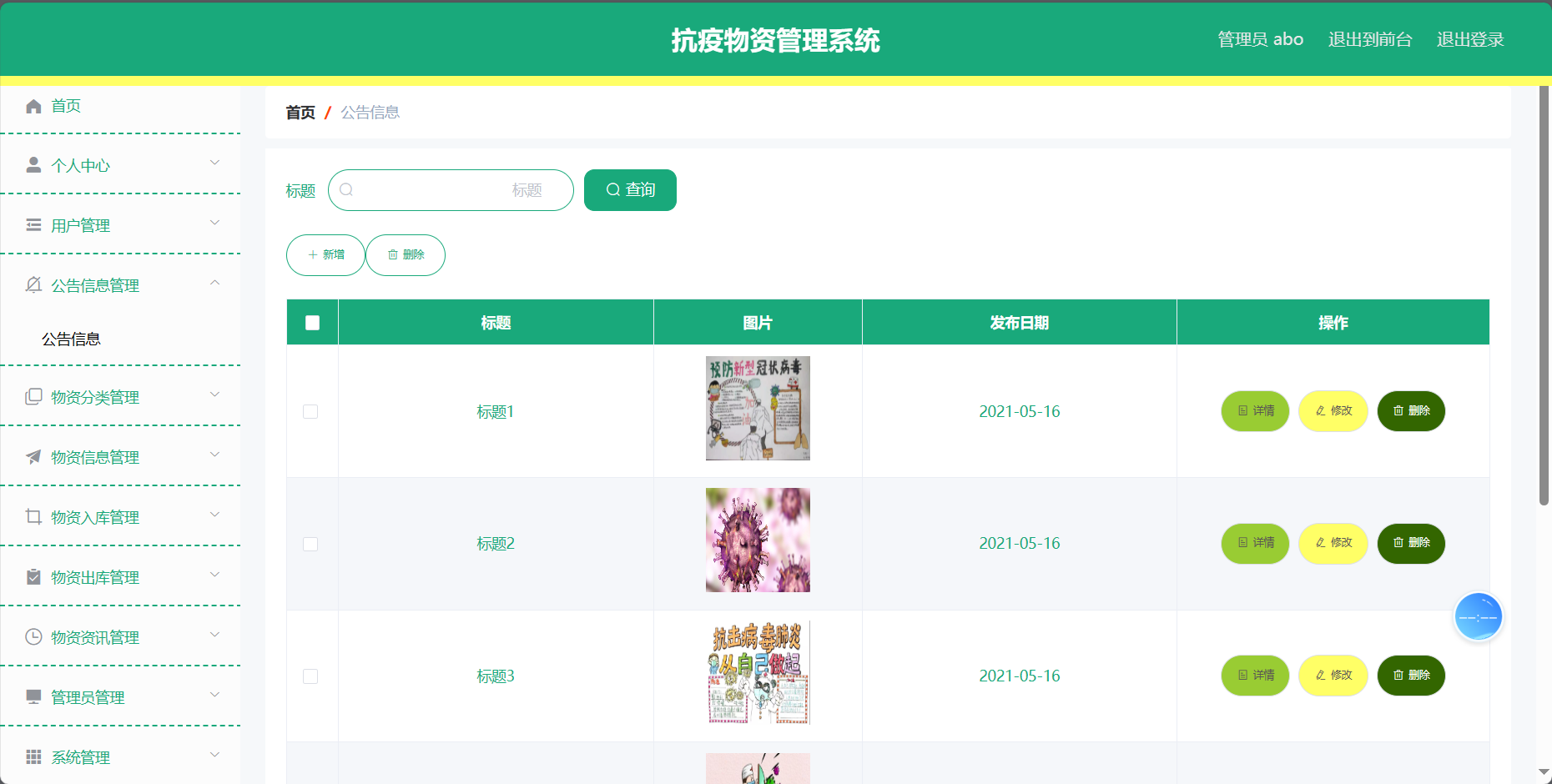Click the monitor icon beside 管理员管理

pos(33,697)
